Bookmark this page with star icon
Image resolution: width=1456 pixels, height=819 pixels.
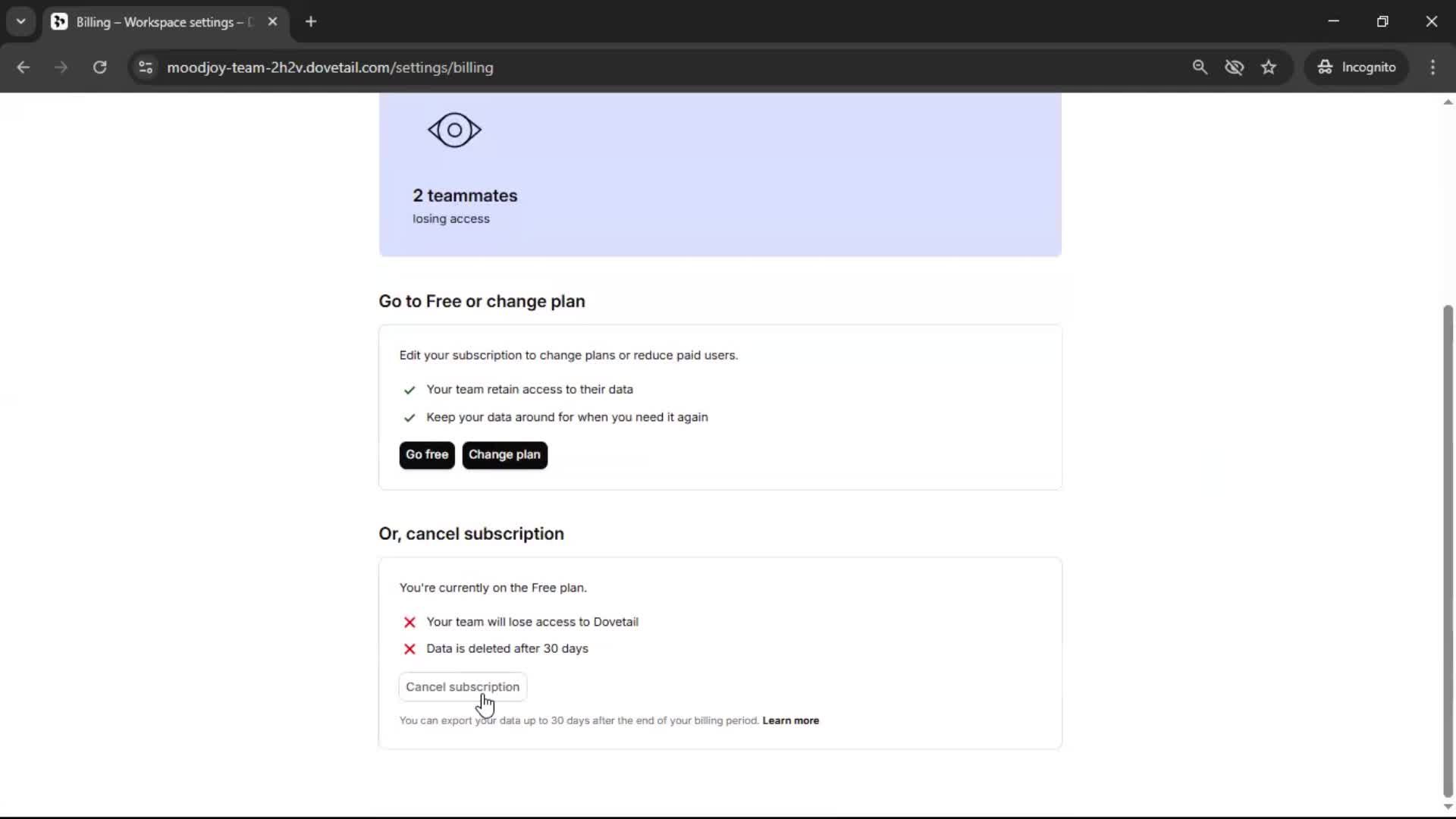(x=1269, y=67)
